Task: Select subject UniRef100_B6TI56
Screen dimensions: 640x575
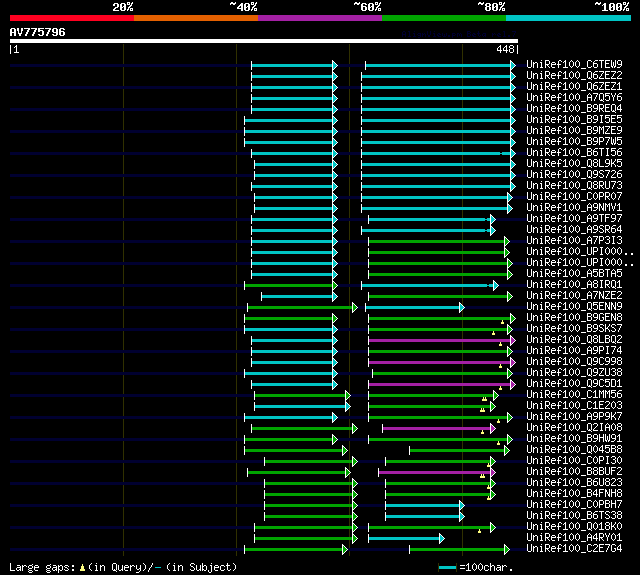Action: [574, 153]
